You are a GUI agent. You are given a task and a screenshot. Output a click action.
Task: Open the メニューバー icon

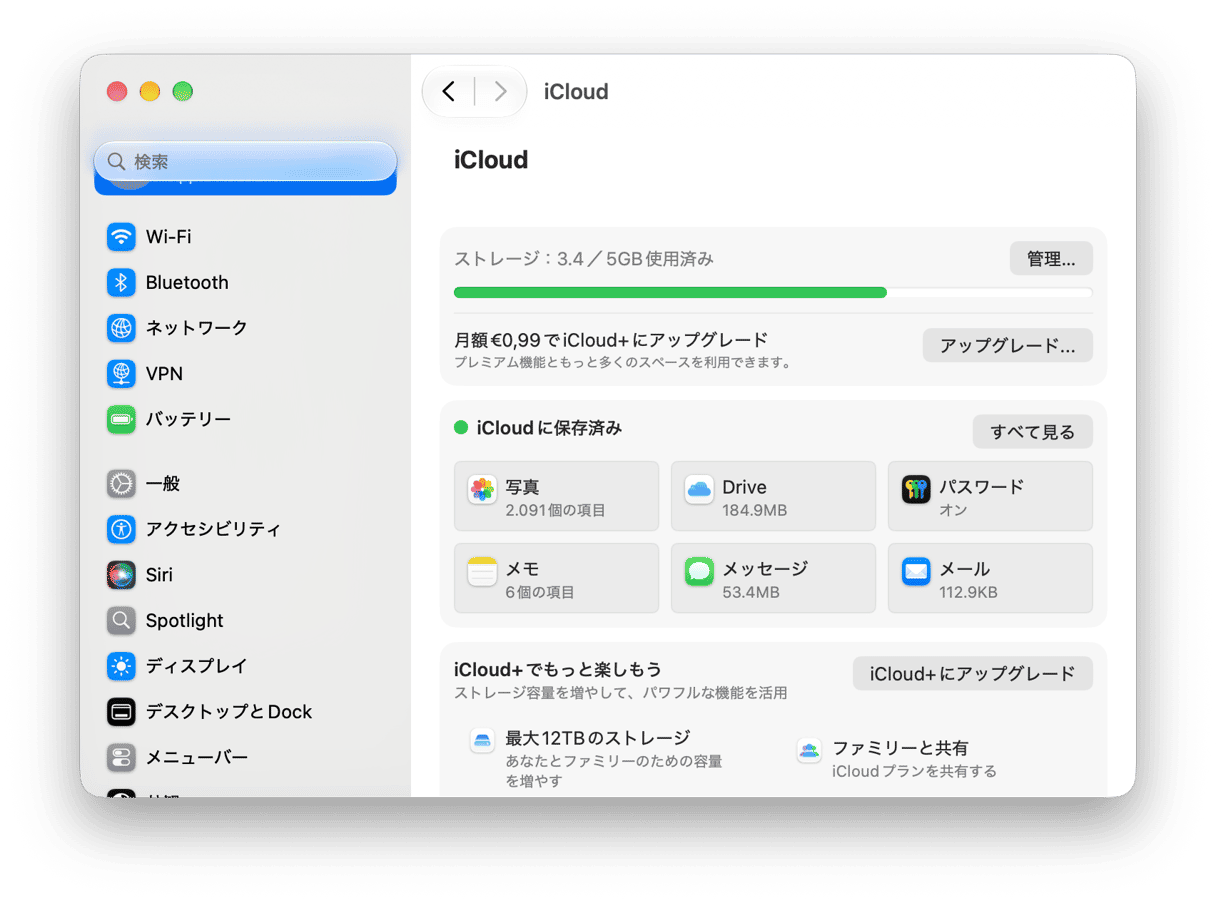121,758
